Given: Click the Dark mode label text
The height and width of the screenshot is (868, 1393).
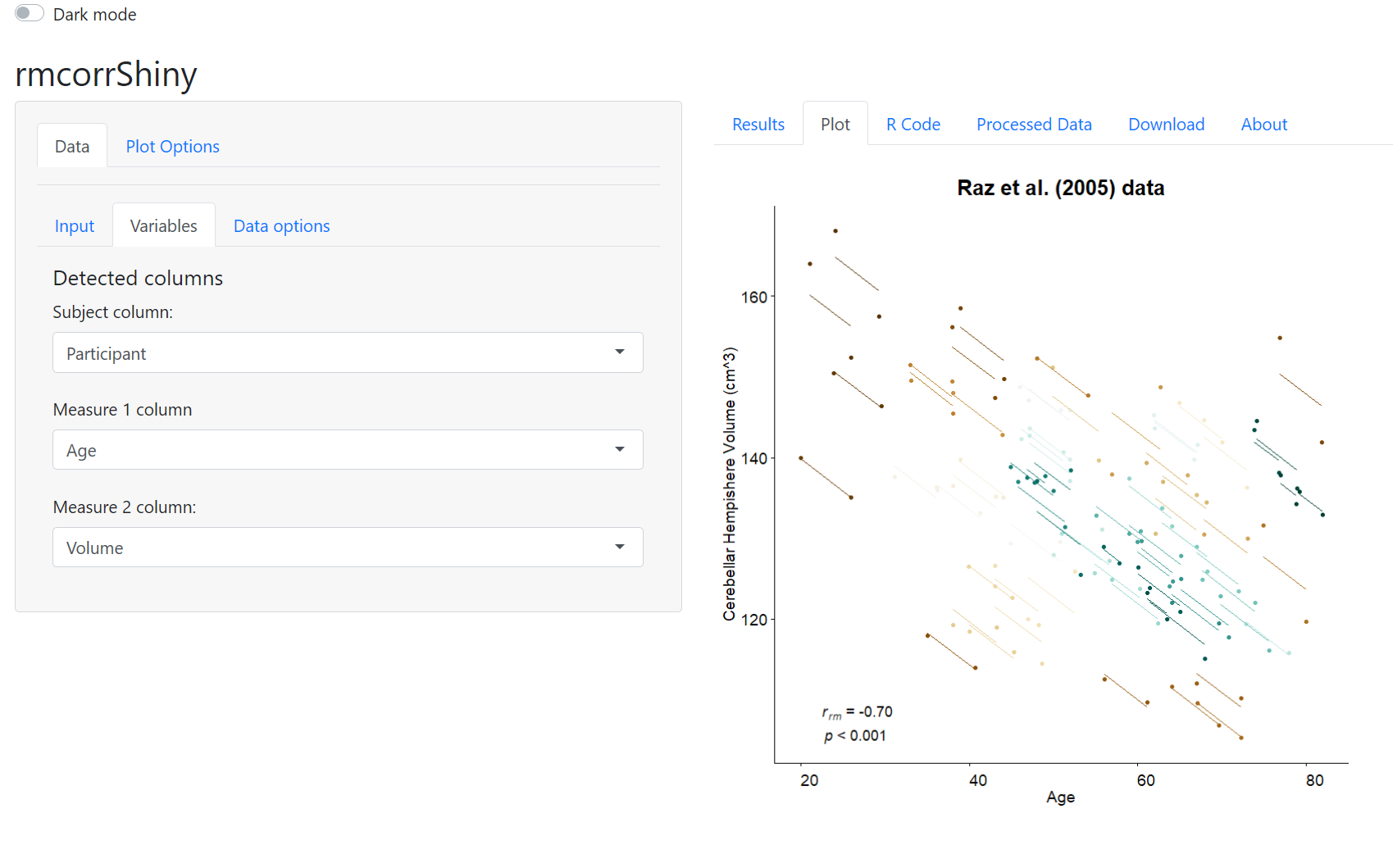Looking at the screenshot, I should point(94,15).
